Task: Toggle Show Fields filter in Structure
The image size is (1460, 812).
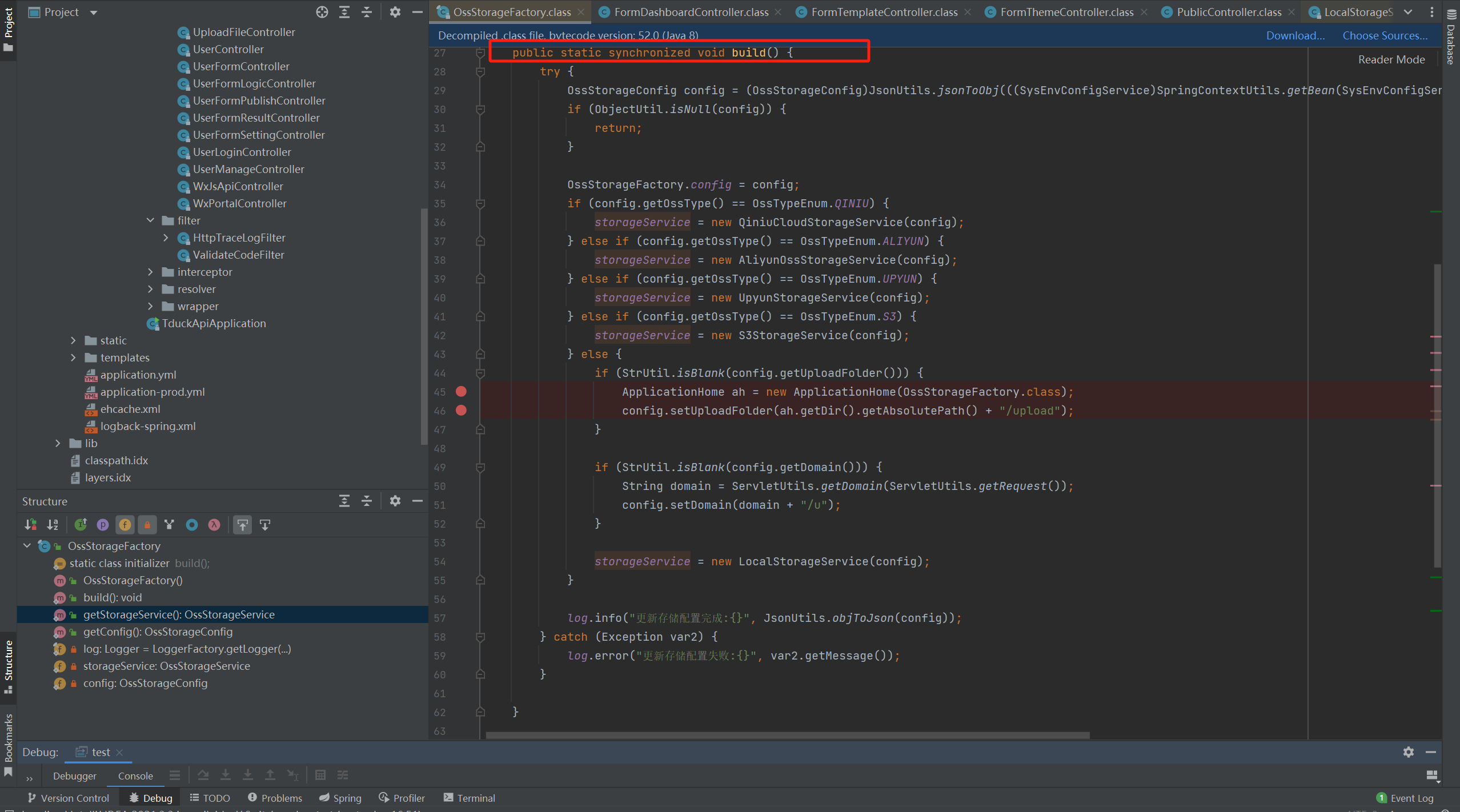Action: [125, 525]
